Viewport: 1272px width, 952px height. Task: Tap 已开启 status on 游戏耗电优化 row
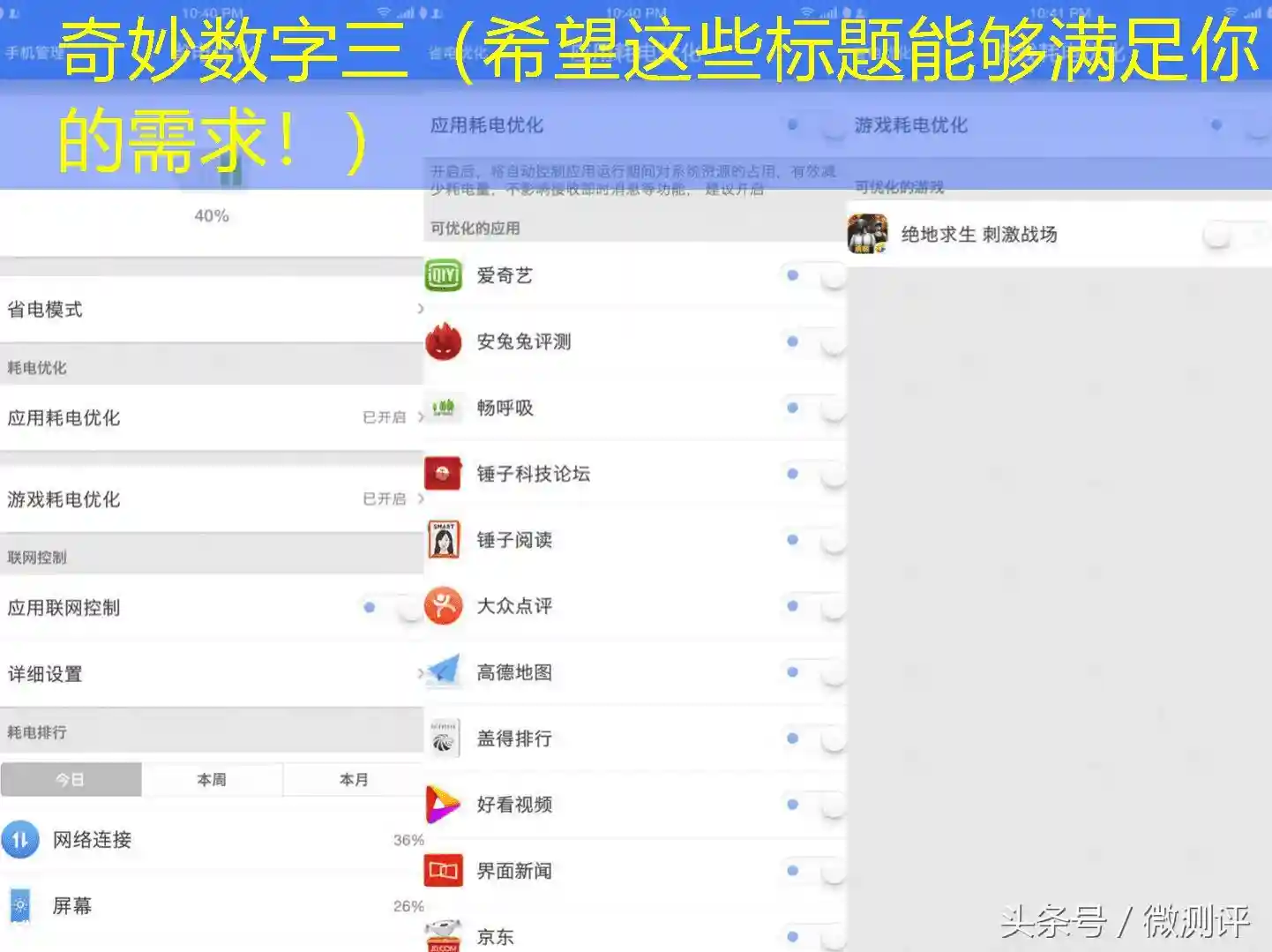(x=385, y=499)
